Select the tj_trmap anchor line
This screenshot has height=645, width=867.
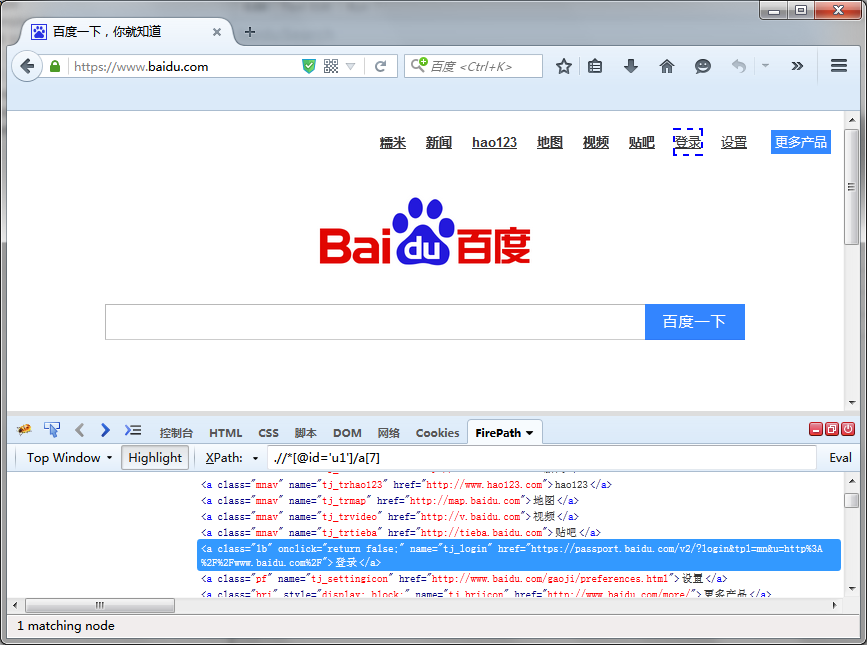(x=389, y=501)
